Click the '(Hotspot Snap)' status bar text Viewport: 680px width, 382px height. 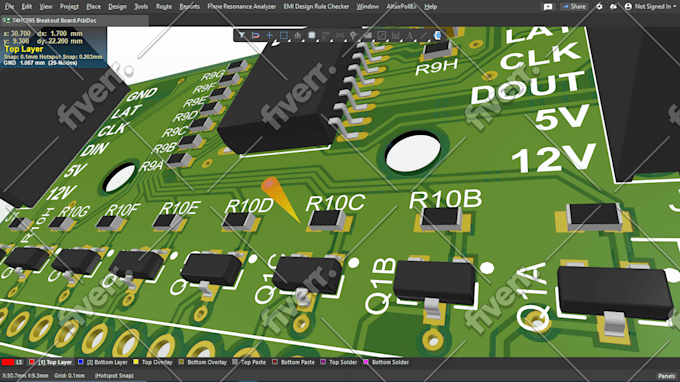[114, 376]
